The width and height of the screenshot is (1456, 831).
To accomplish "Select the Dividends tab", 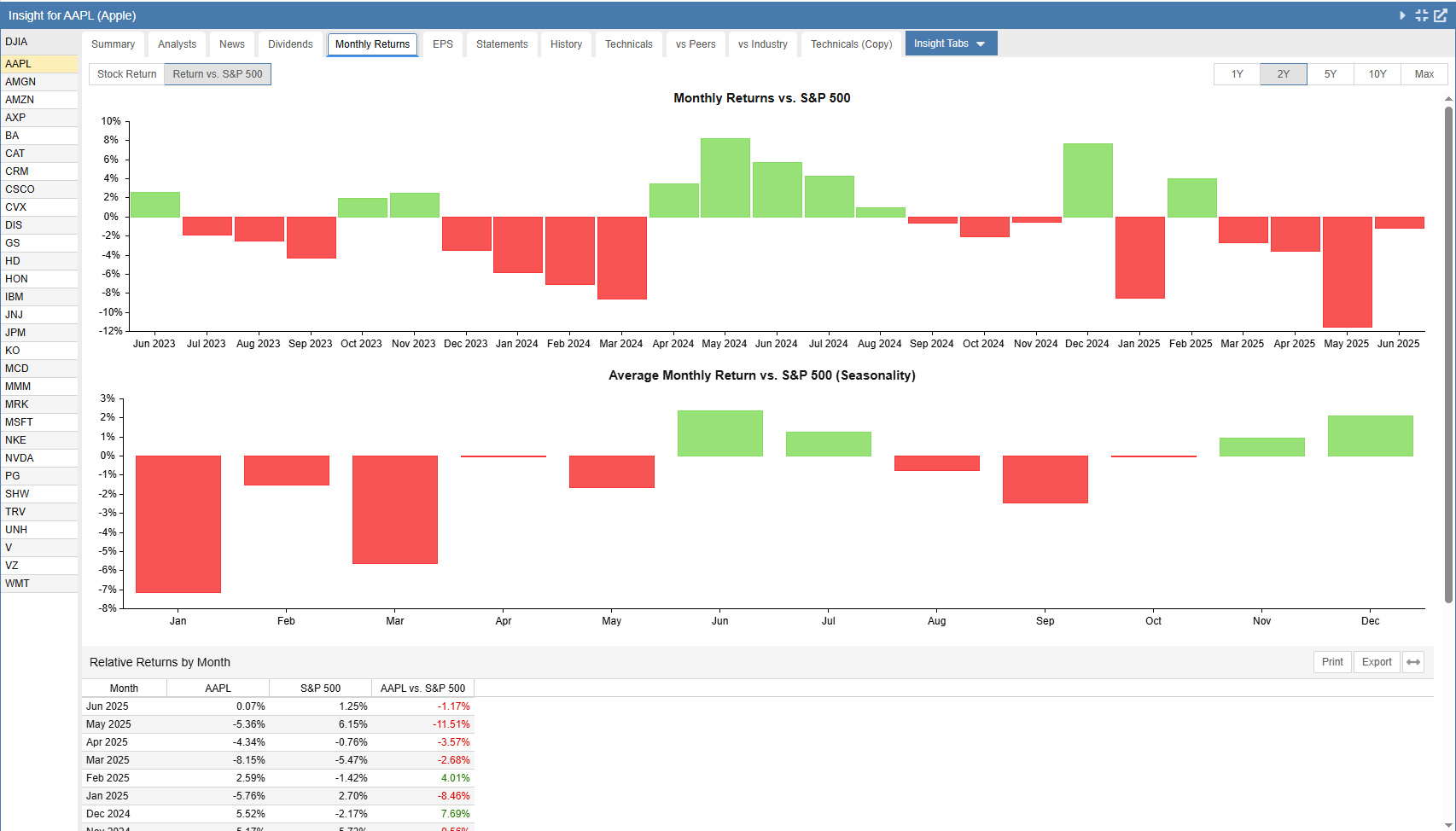I will click(290, 44).
